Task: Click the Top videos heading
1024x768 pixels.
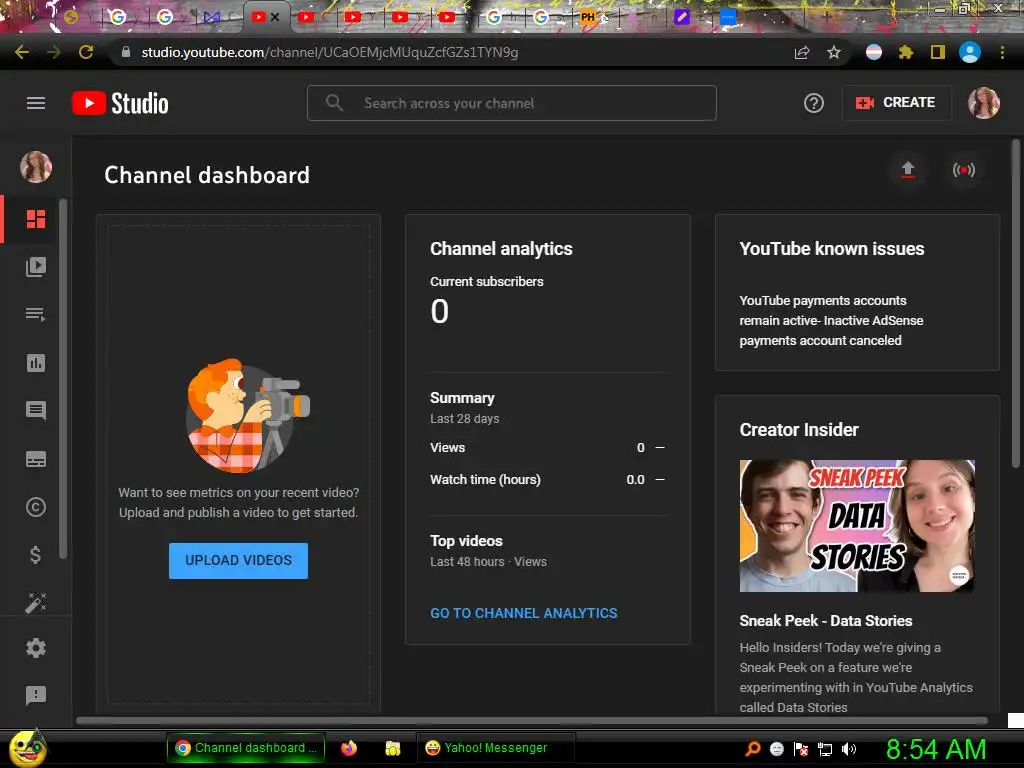Action: (x=466, y=541)
